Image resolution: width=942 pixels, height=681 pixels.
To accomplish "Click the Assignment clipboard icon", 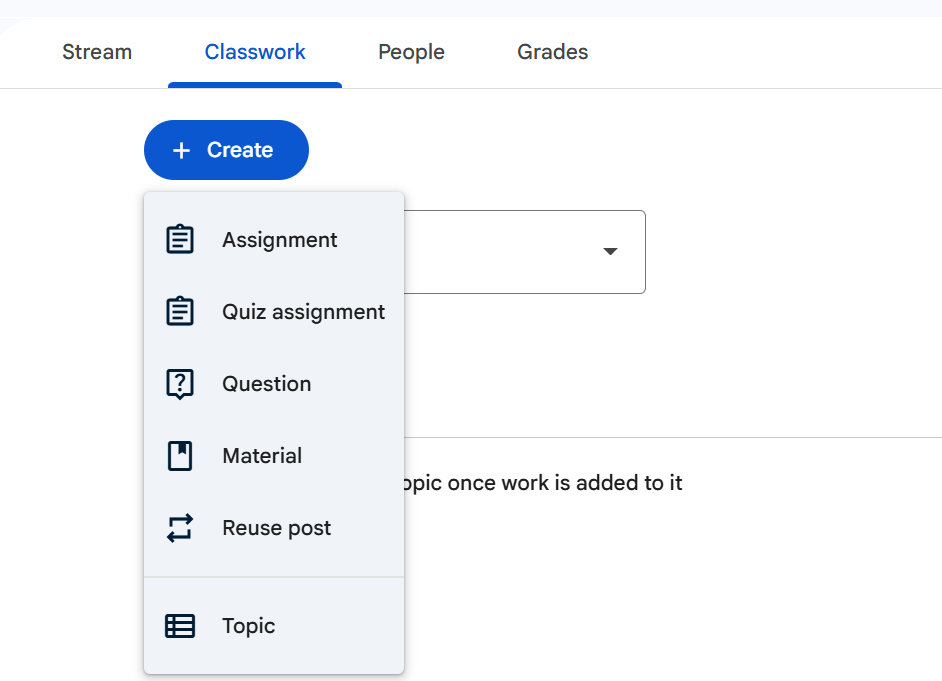I will coord(180,240).
